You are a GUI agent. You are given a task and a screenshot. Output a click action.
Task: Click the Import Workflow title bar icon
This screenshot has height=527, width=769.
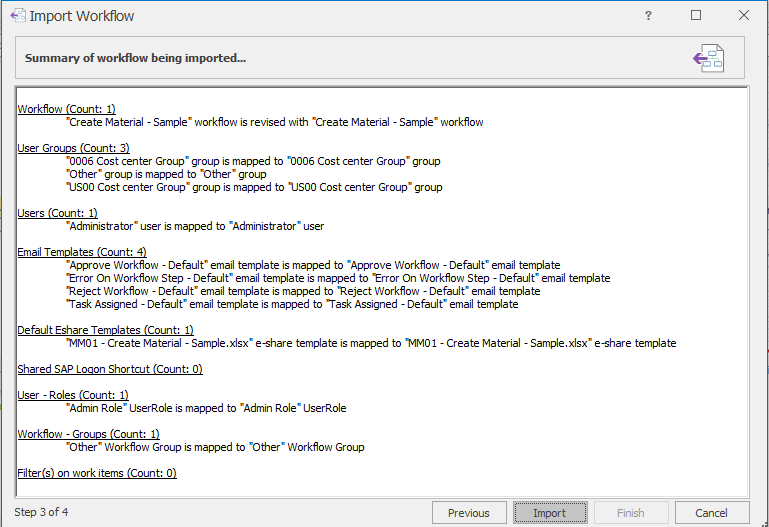coord(17,16)
